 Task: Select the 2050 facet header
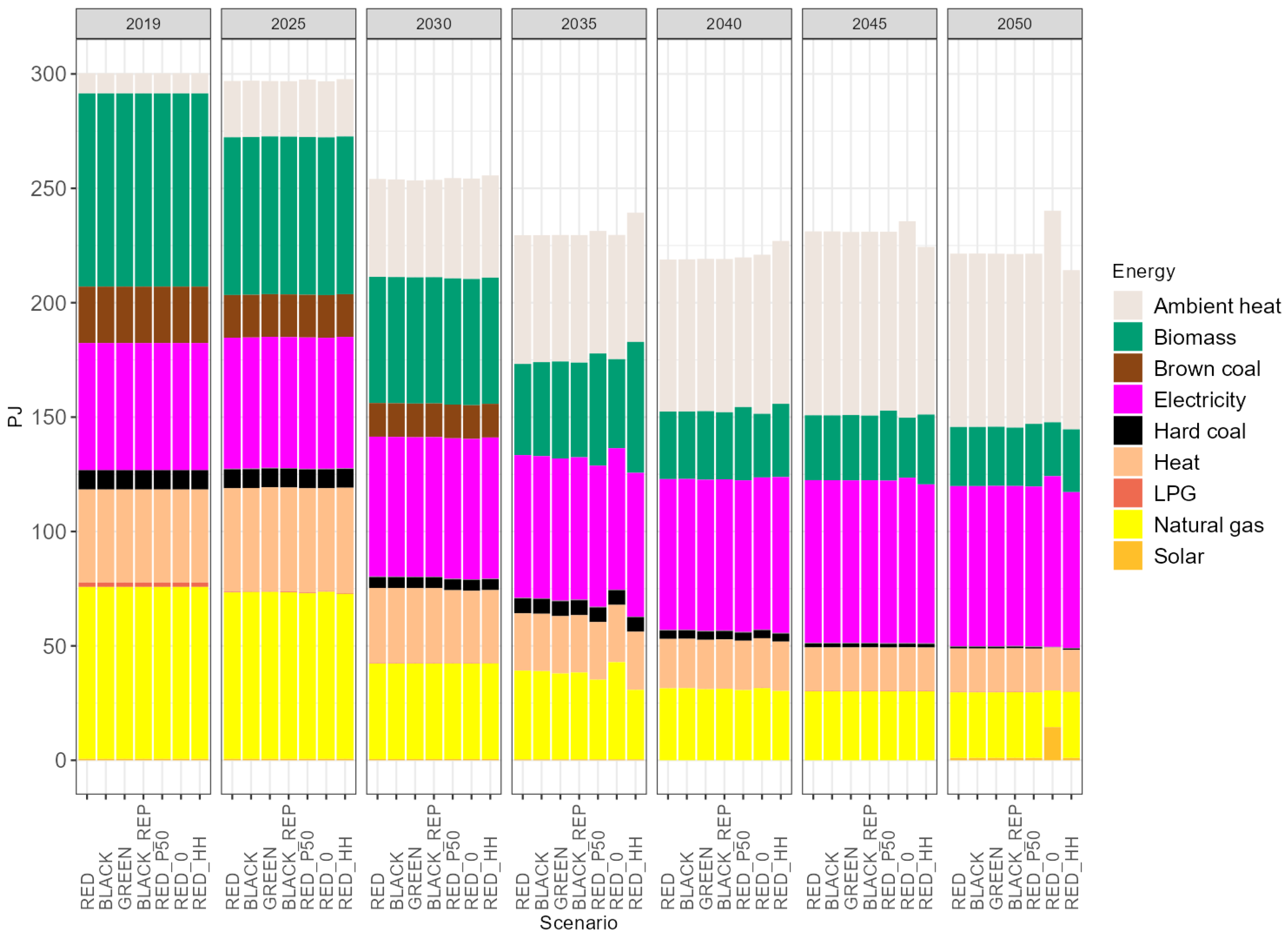[x=1014, y=24]
